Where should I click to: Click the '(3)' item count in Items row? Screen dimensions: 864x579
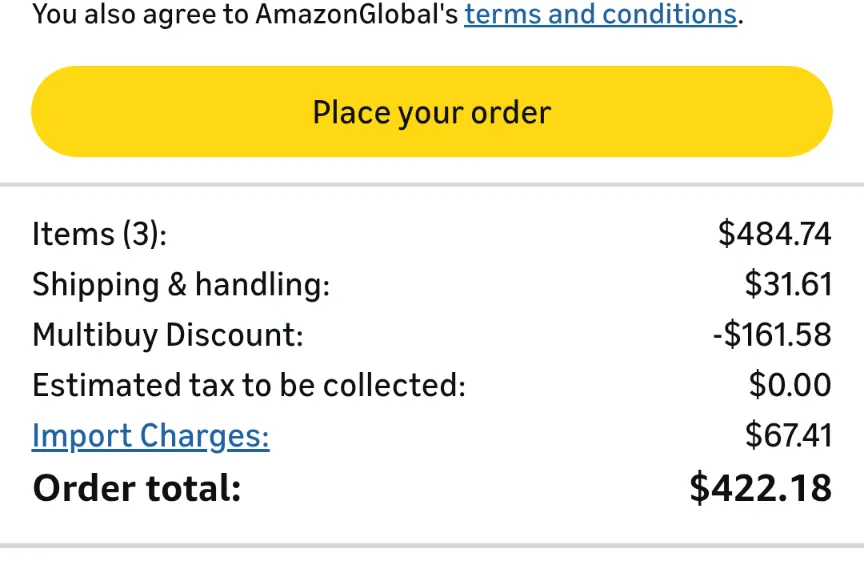click(144, 234)
